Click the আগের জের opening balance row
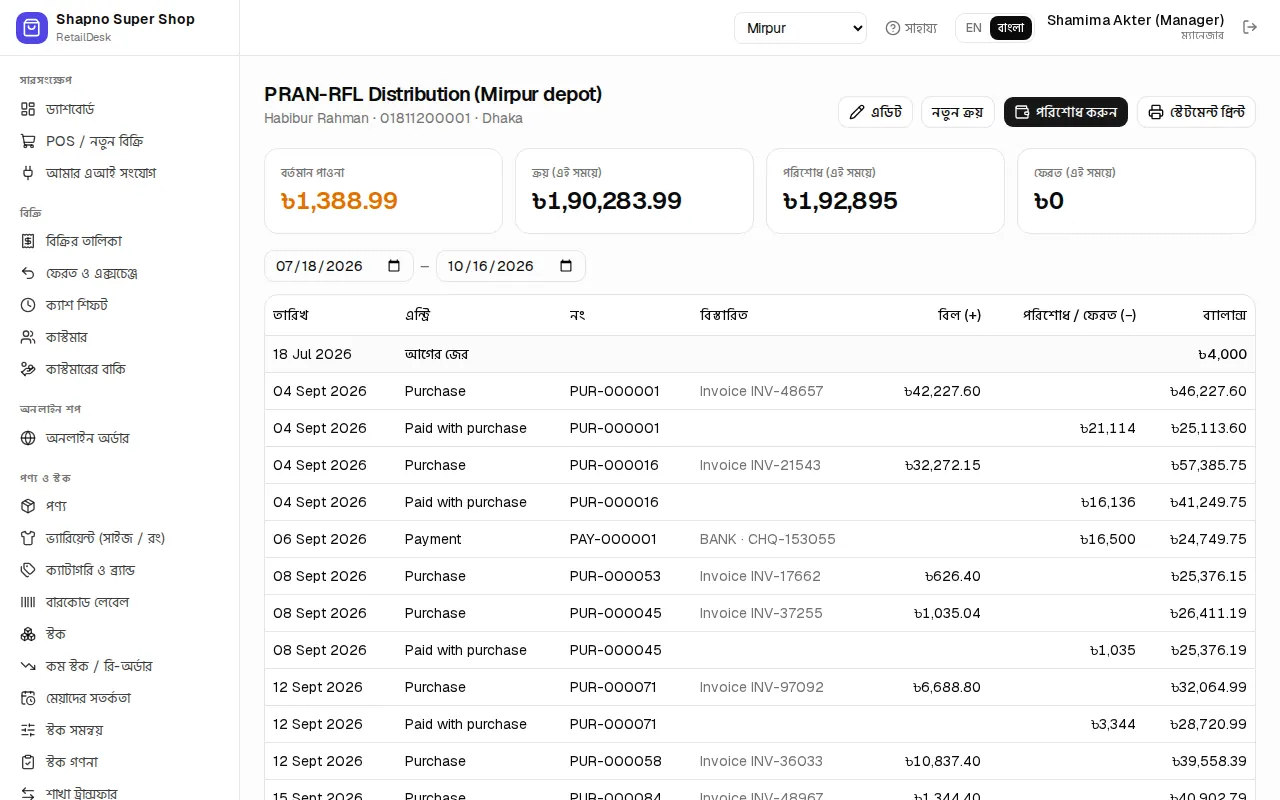This screenshot has width=1280, height=800. (x=760, y=354)
